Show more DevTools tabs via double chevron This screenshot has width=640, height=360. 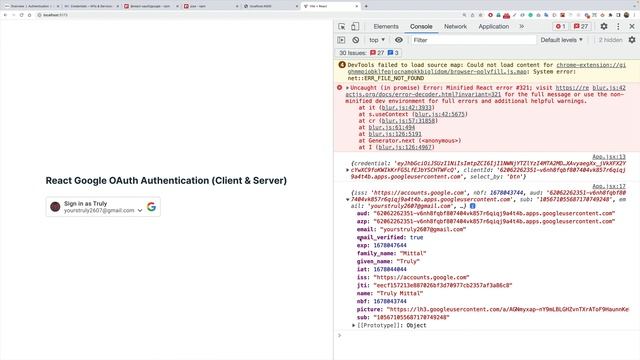click(x=521, y=27)
